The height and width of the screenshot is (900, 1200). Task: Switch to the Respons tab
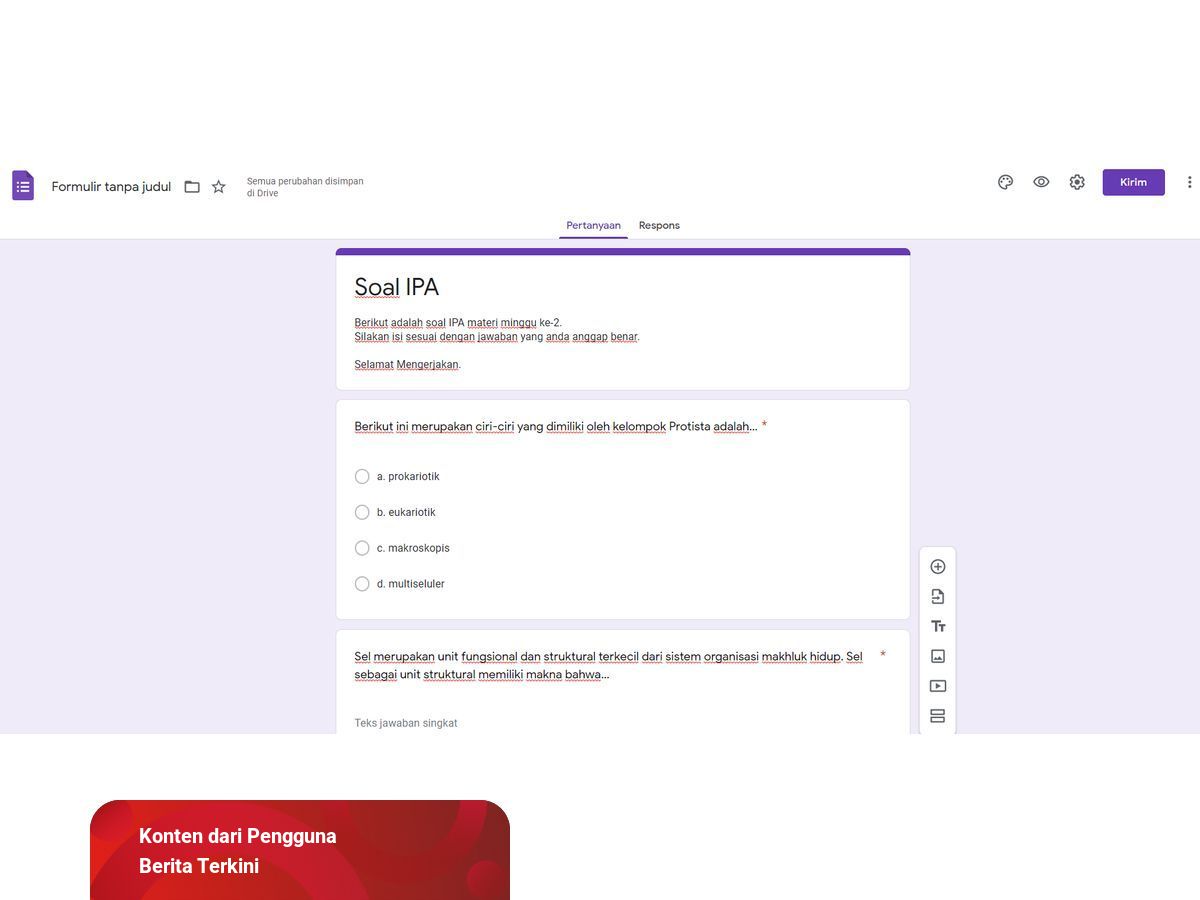(x=659, y=226)
